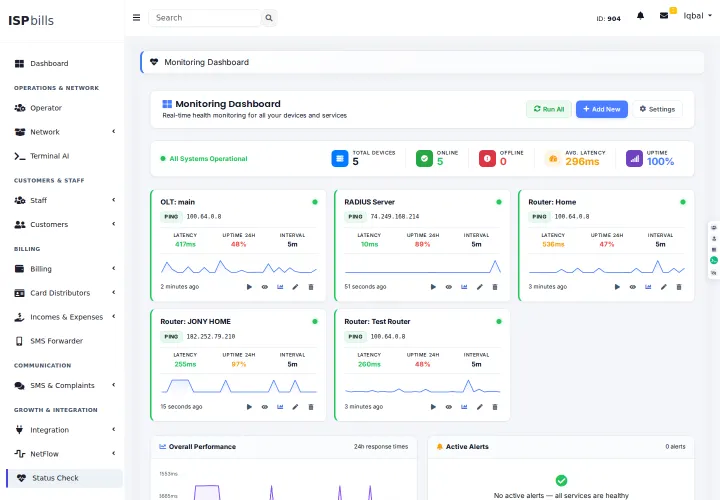The height and width of the screenshot is (500, 720).
Task: Open chart for RADIUS Server
Action: click(x=464, y=287)
